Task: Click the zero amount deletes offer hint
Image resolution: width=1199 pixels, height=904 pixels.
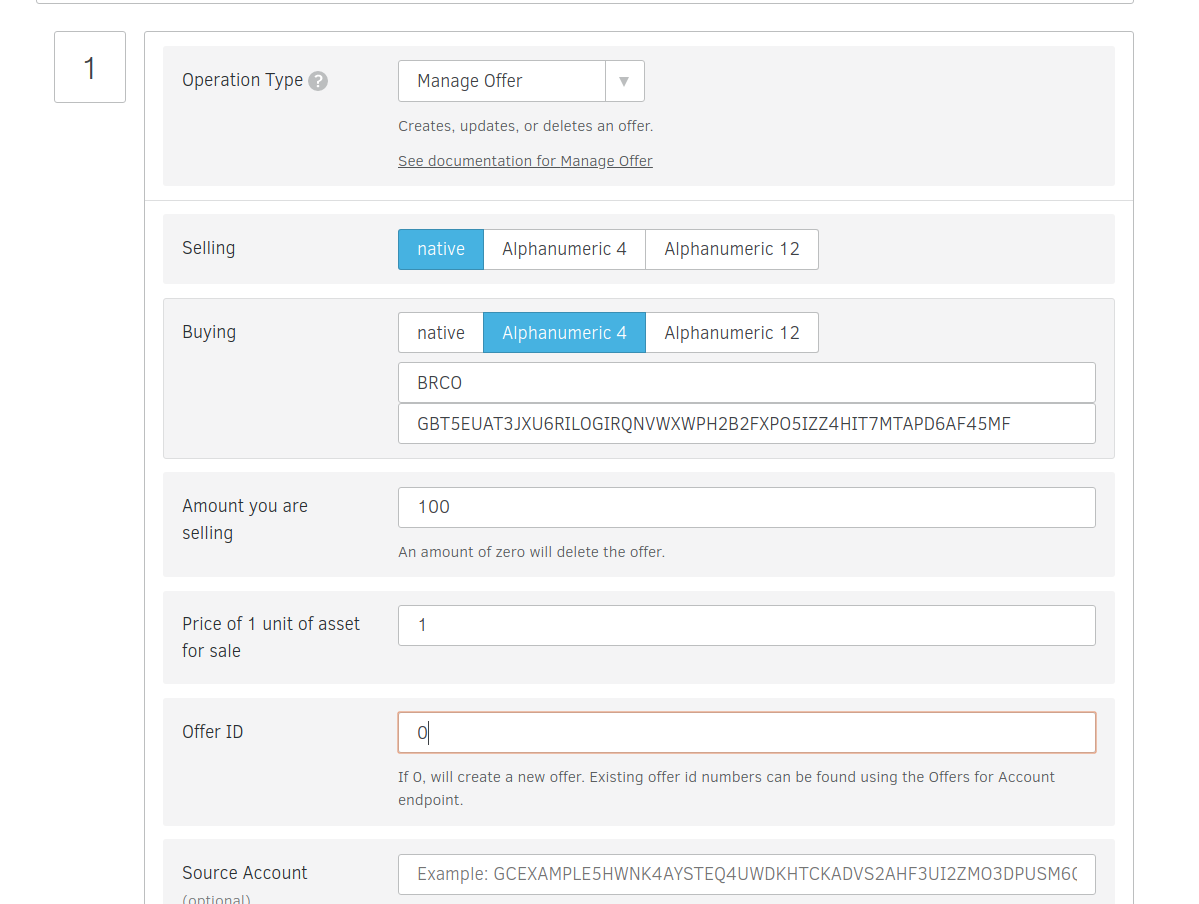Action: pos(531,552)
